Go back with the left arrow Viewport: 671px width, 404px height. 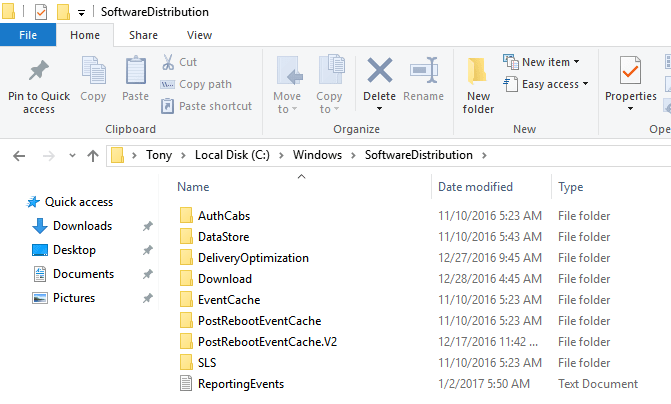(19, 156)
